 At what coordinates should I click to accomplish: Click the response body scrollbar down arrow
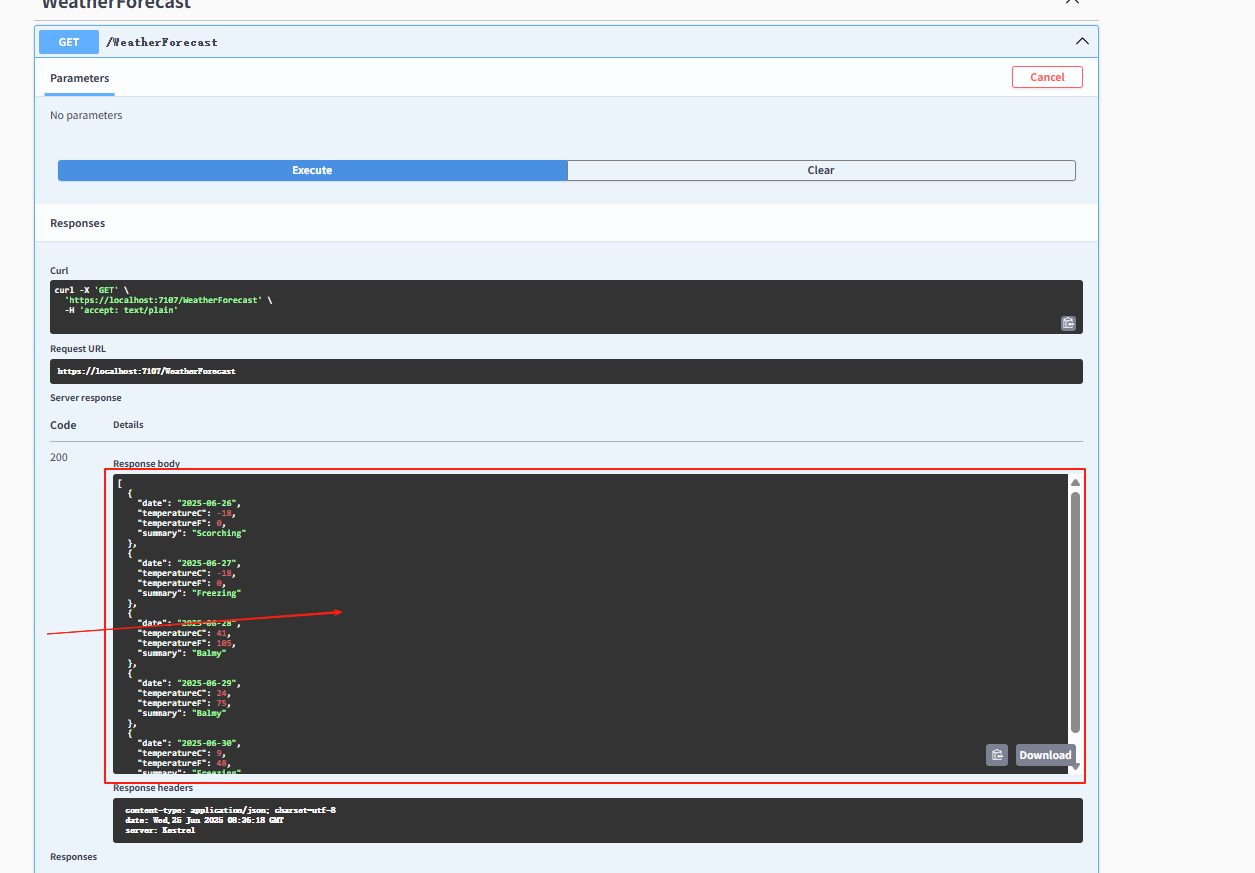coord(1075,766)
